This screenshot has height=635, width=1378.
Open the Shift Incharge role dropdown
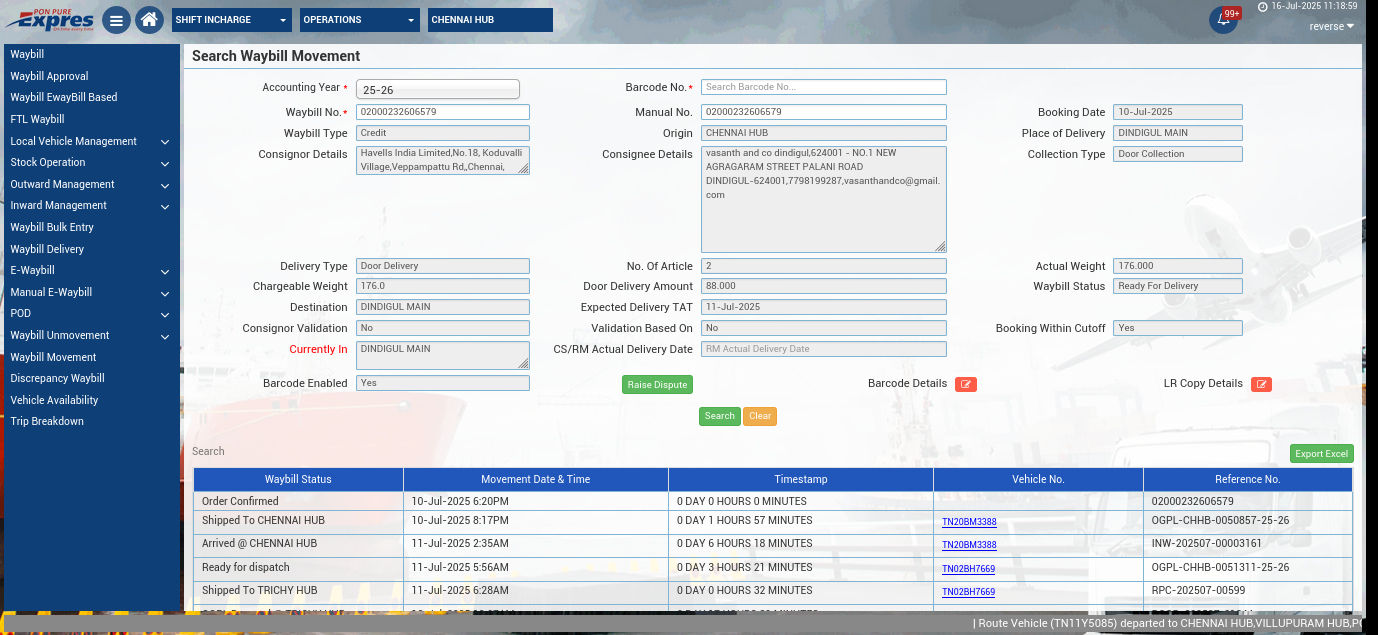(231, 20)
